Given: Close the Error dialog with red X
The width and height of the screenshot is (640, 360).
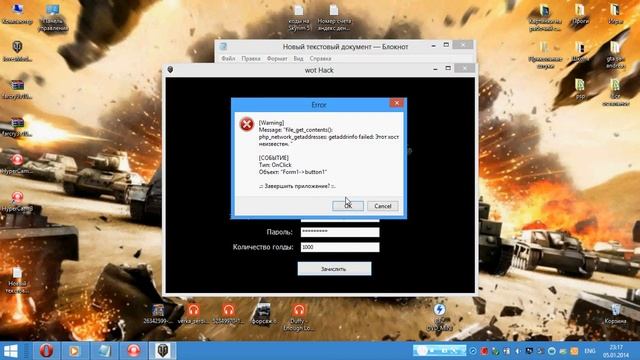Looking at the screenshot, I should point(396,103).
